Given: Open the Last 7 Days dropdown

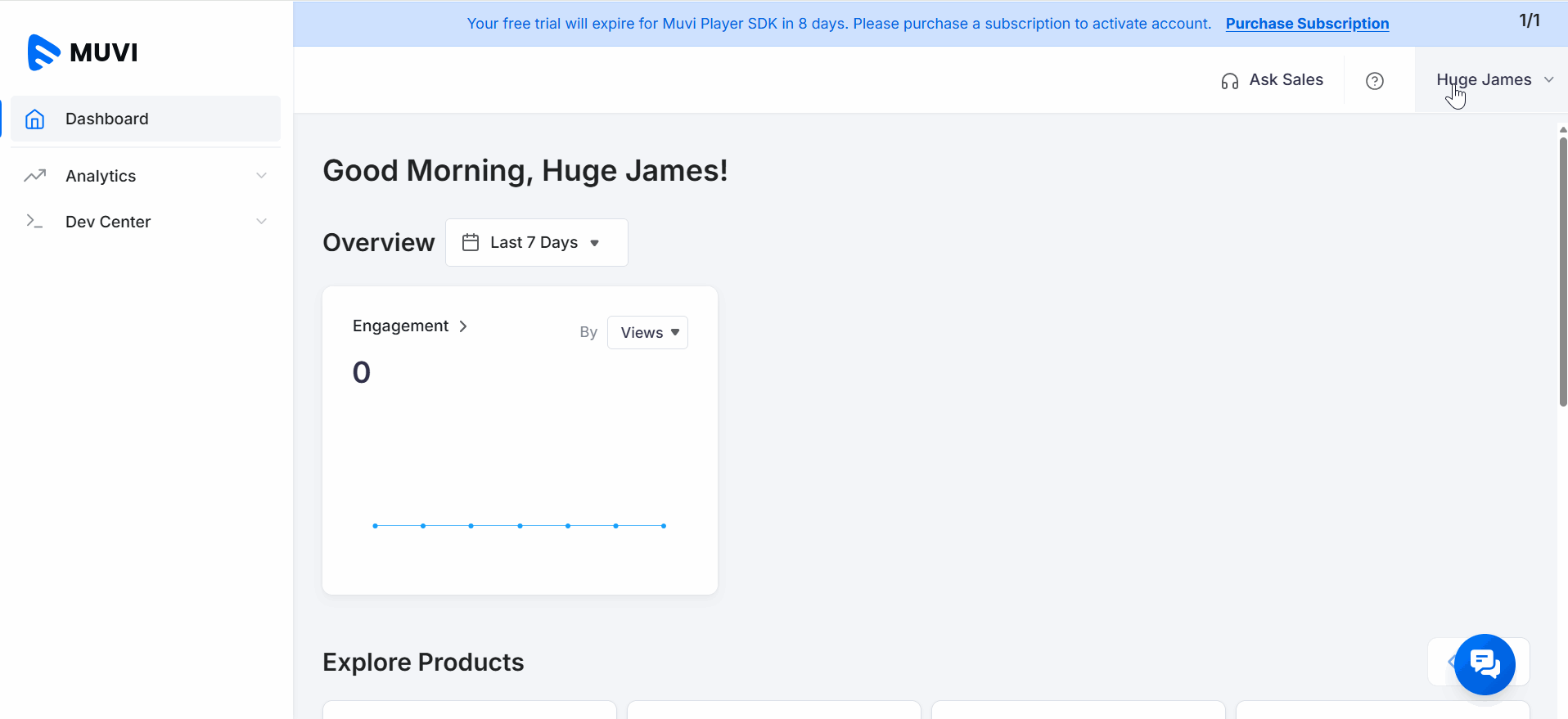Looking at the screenshot, I should pyautogui.click(x=536, y=242).
